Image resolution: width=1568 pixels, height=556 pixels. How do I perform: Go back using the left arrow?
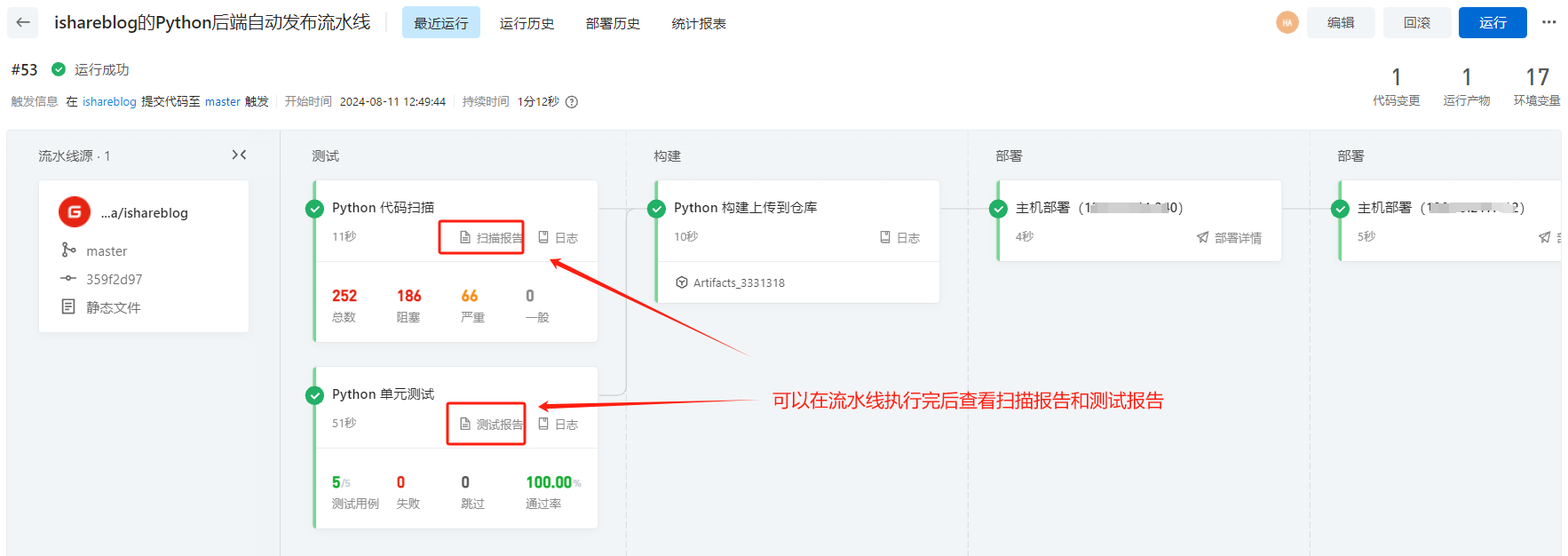pos(23,22)
